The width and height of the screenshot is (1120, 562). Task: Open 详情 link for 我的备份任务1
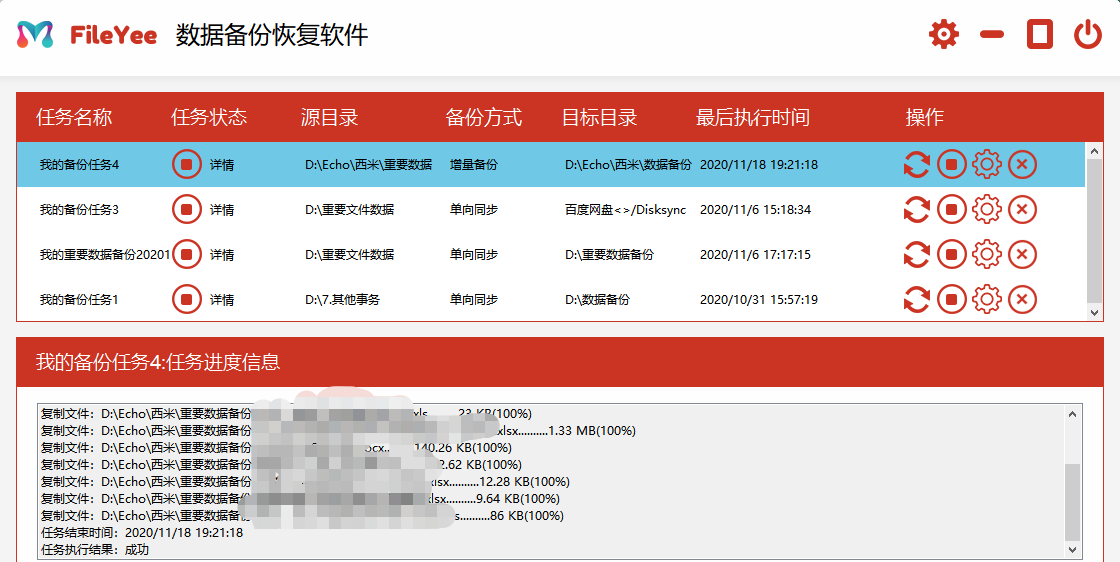click(222, 300)
